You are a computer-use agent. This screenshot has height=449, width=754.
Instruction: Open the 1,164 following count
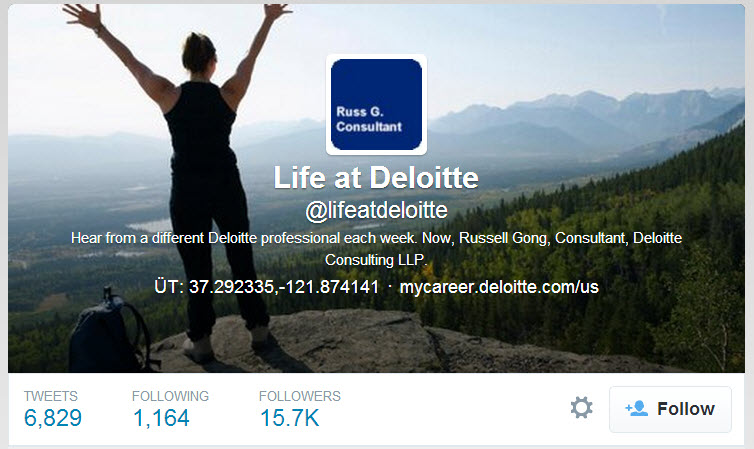161,418
